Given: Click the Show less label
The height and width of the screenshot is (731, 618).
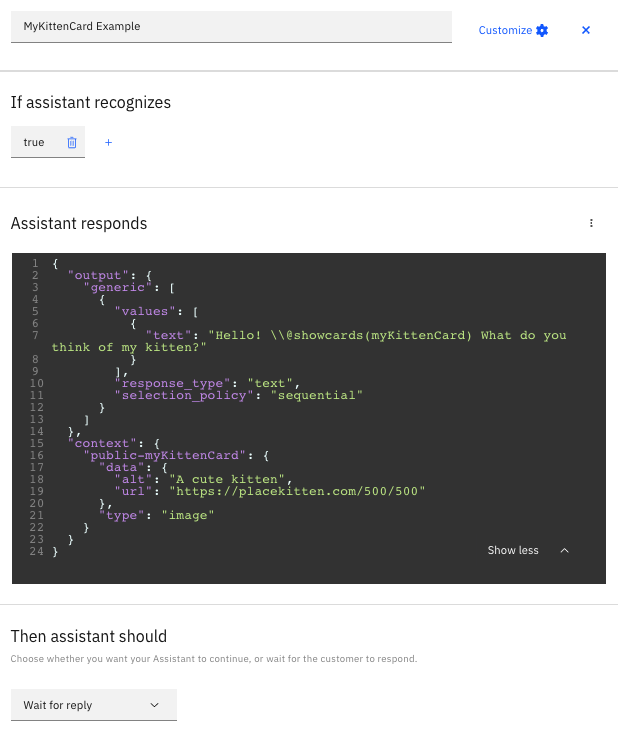Looking at the screenshot, I should (513, 551).
